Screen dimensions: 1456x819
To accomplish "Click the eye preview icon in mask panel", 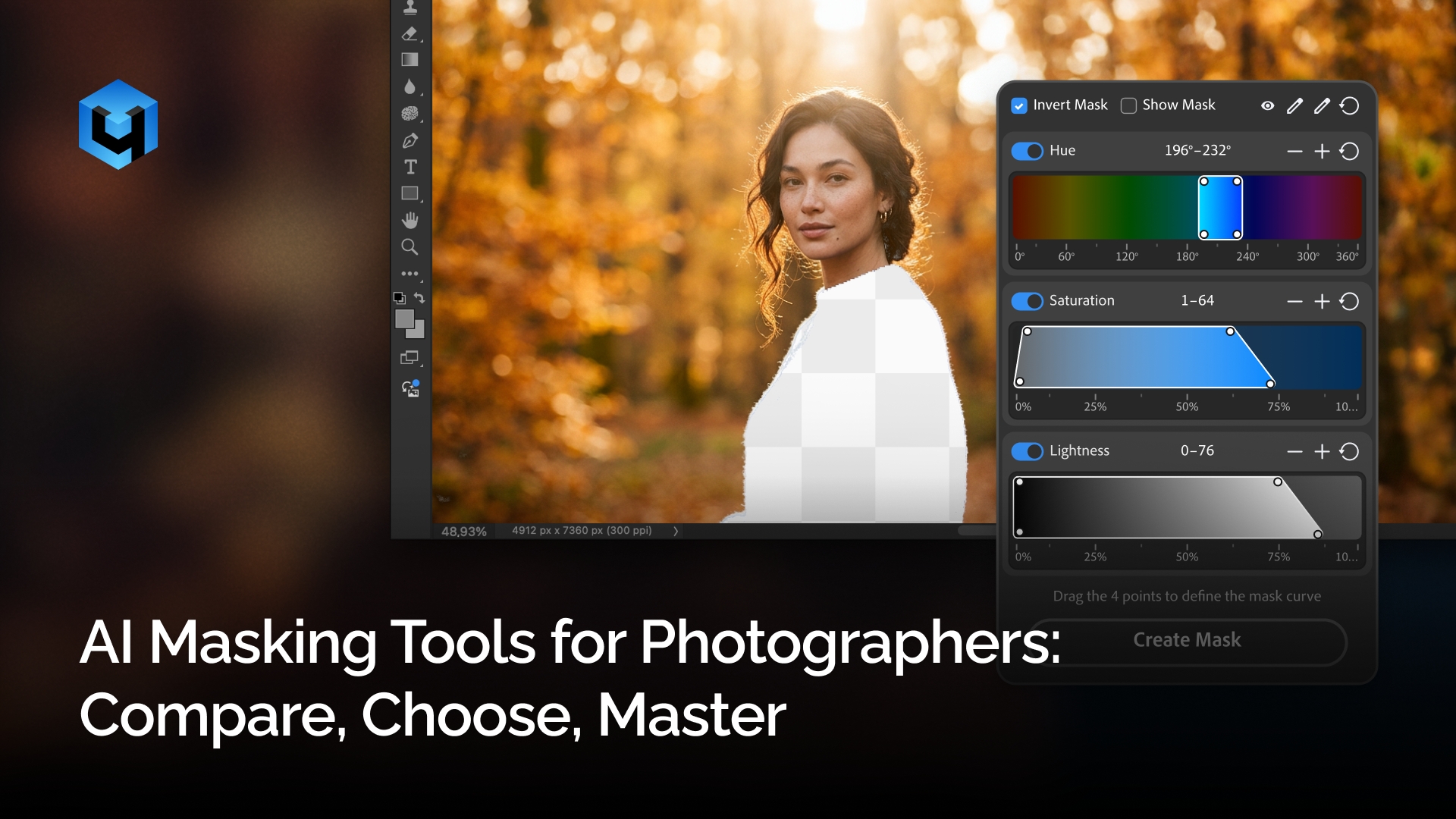I will point(1267,105).
